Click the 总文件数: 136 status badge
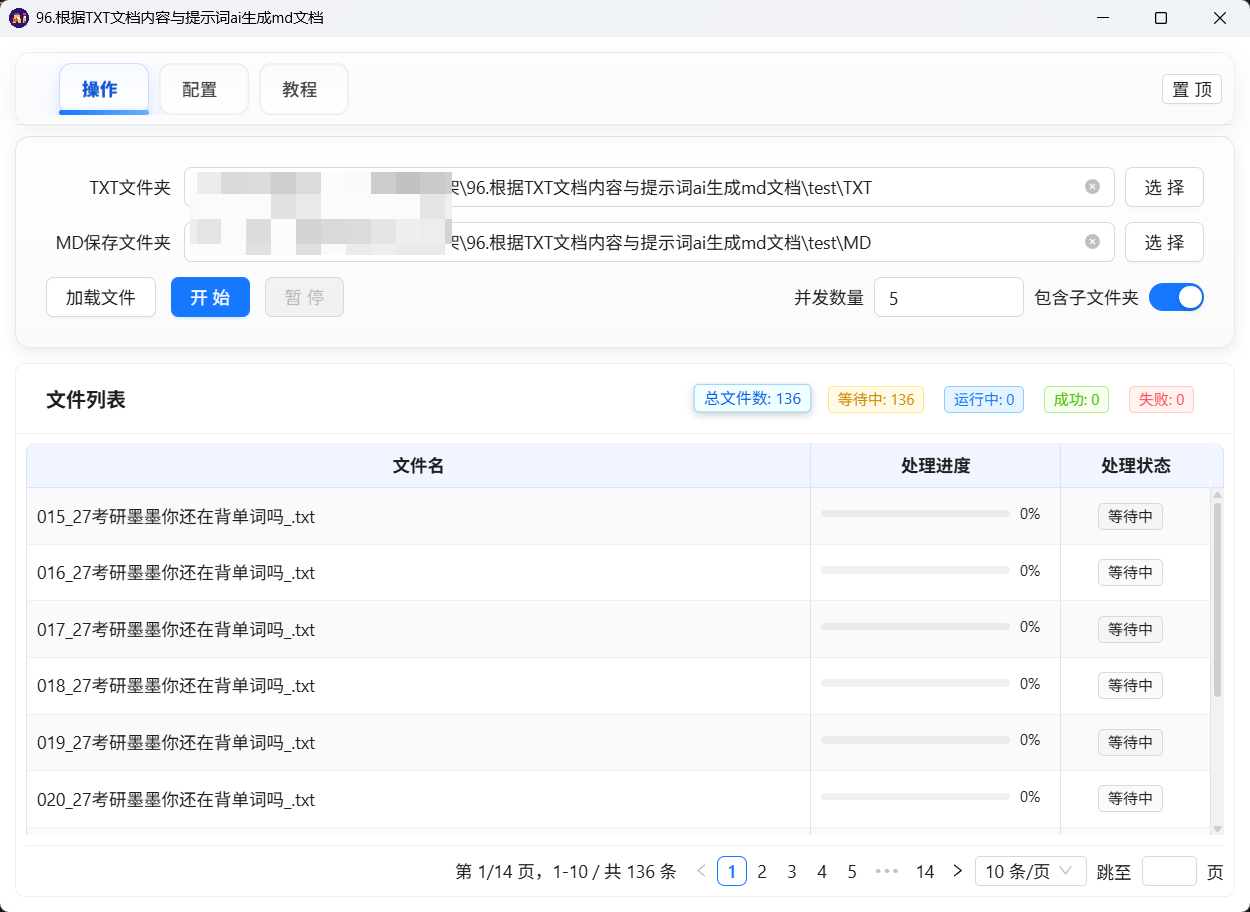1250x912 pixels. coord(752,398)
